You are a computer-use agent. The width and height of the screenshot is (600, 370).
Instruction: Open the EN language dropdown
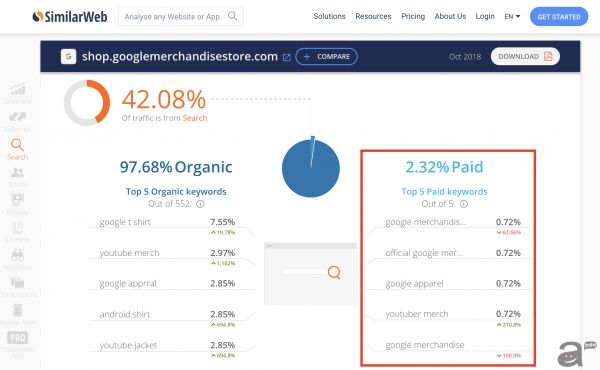click(512, 16)
